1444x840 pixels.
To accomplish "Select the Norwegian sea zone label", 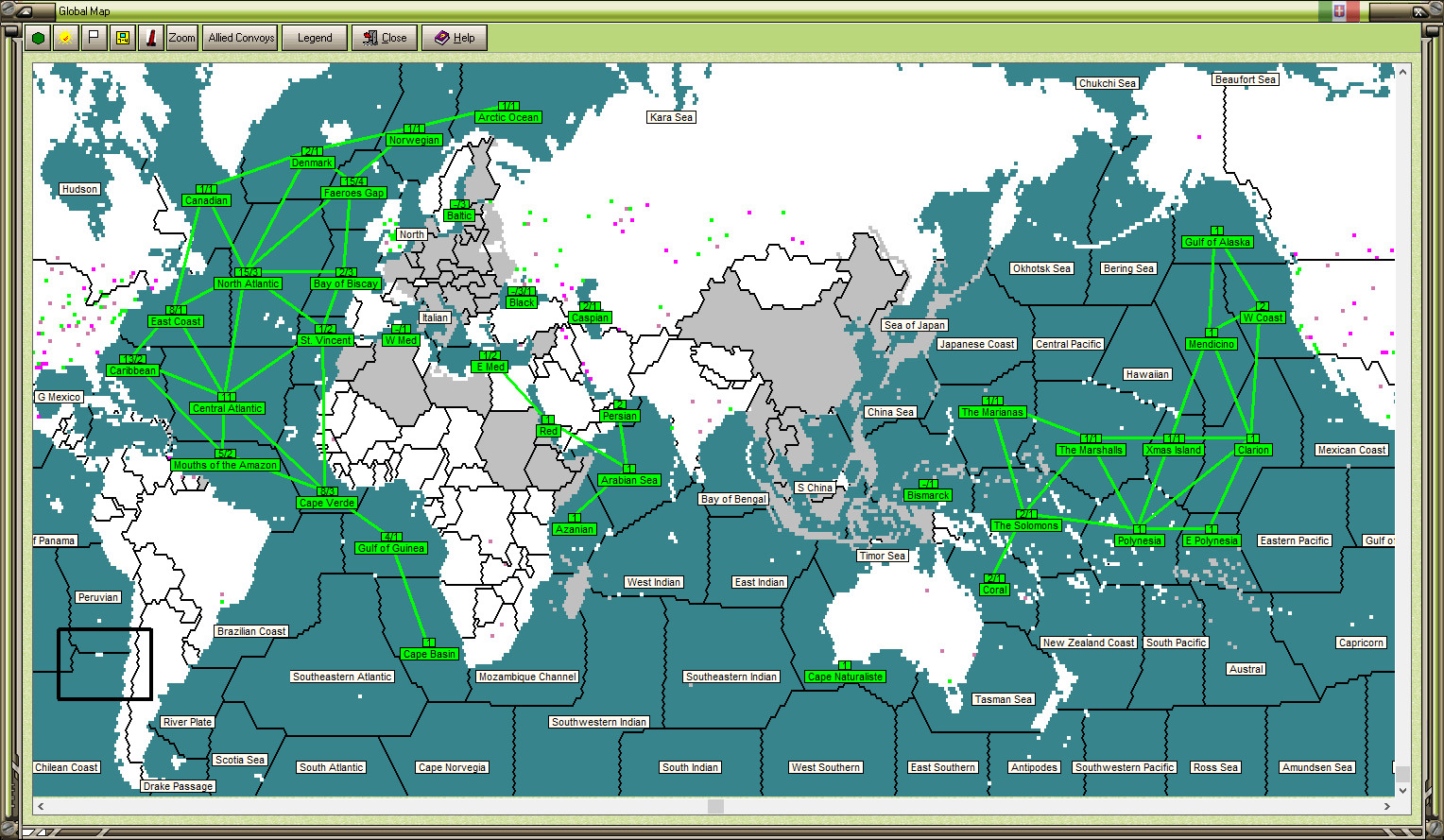I will pos(414,140).
